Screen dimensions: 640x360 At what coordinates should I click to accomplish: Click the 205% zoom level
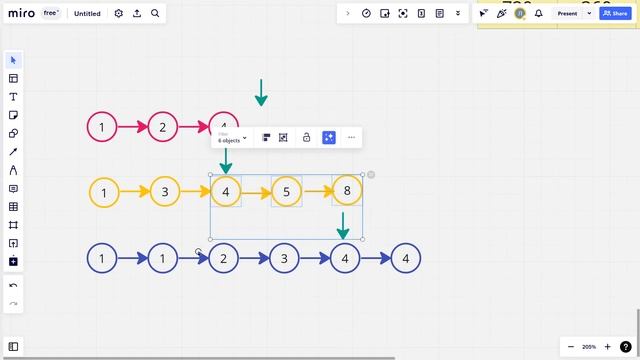pyautogui.click(x=589, y=347)
